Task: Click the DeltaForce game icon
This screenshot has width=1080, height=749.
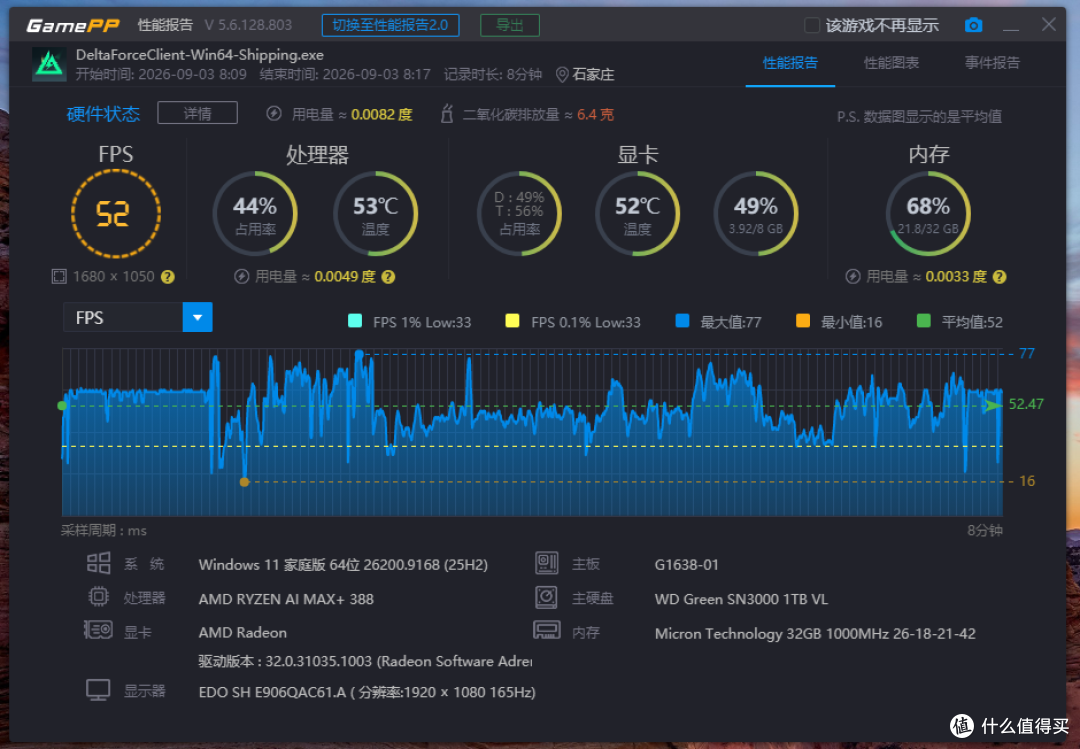Action: [x=50, y=64]
